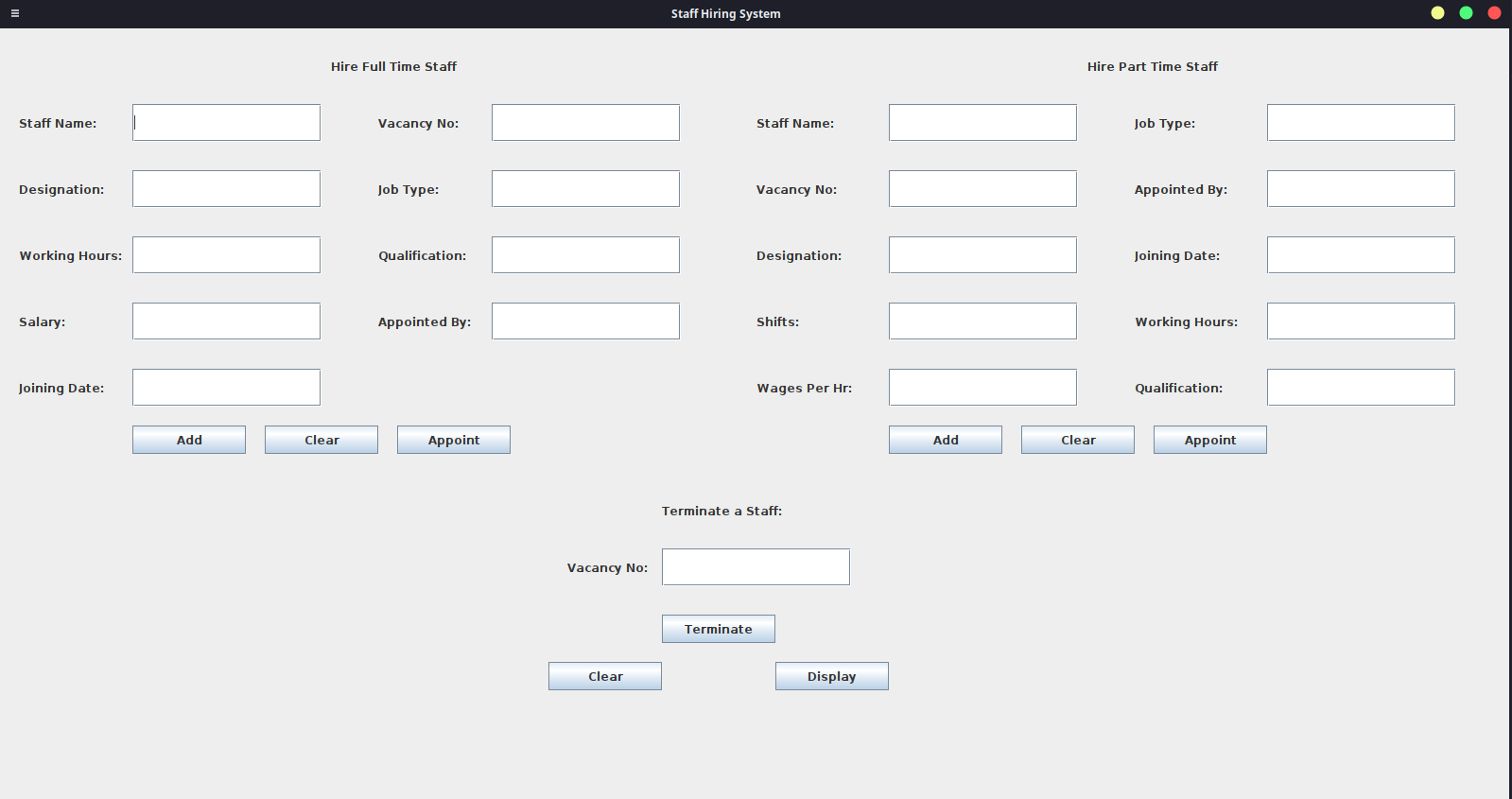Image resolution: width=1512 pixels, height=799 pixels.
Task: Focus the Full Time Joining Date field
Action: coord(226,388)
